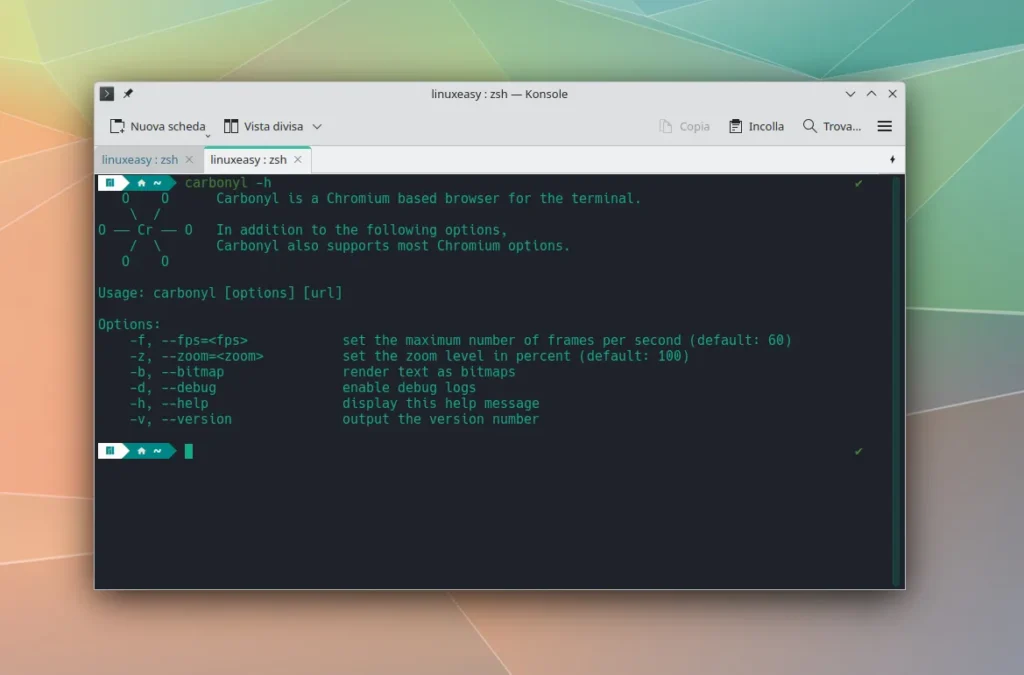Click the terminal cursor at the prompt
The width and height of the screenshot is (1024, 675).
tap(189, 451)
